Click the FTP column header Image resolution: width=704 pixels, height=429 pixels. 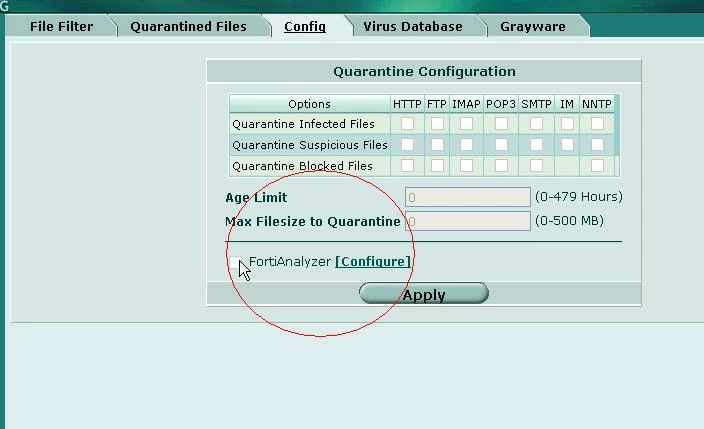click(x=437, y=104)
